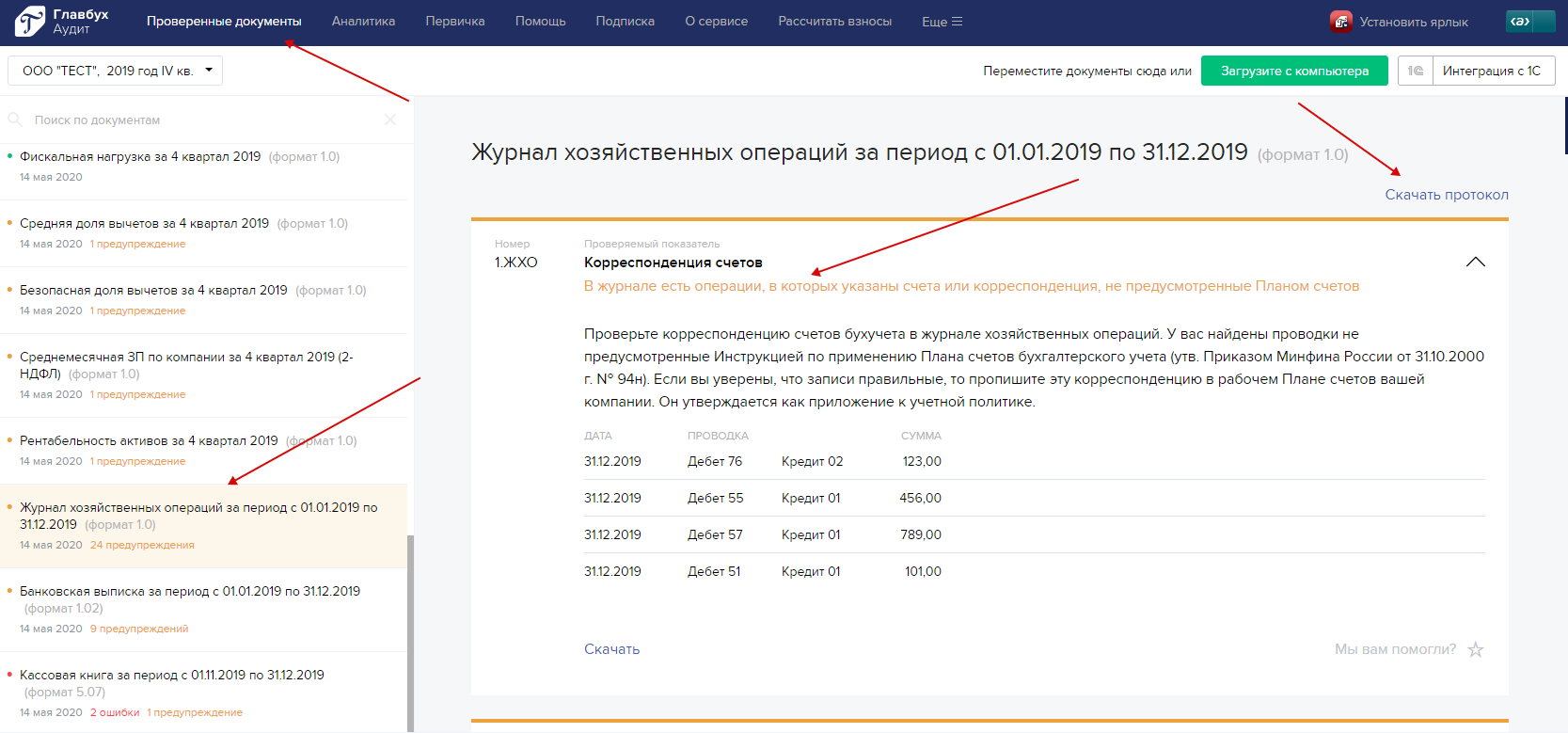Open the Еще hamburger menu
This screenshot has width=1568, height=733.
pos(942,22)
